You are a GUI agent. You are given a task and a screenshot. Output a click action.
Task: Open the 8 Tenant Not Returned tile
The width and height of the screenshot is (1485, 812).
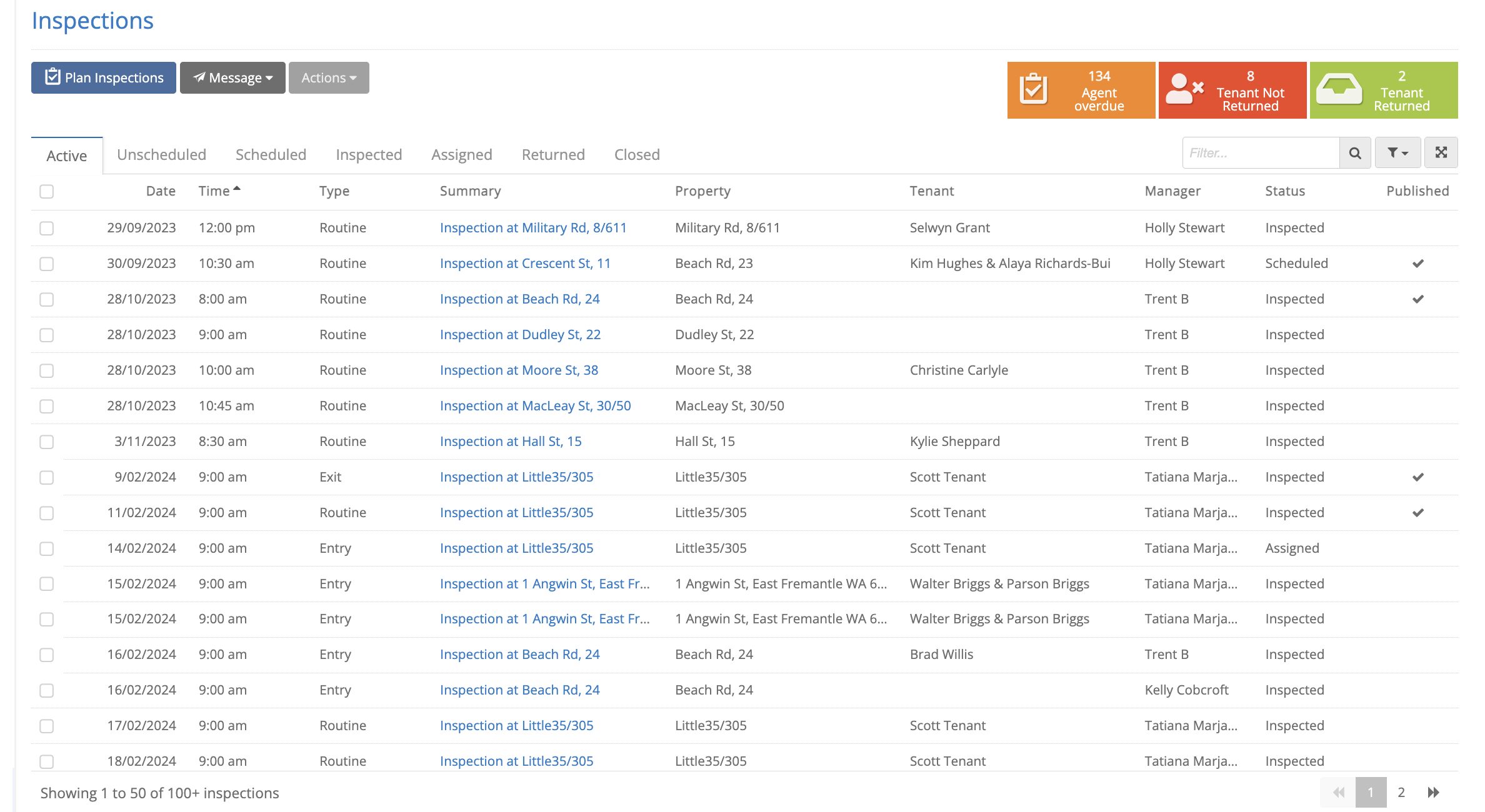point(1232,90)
